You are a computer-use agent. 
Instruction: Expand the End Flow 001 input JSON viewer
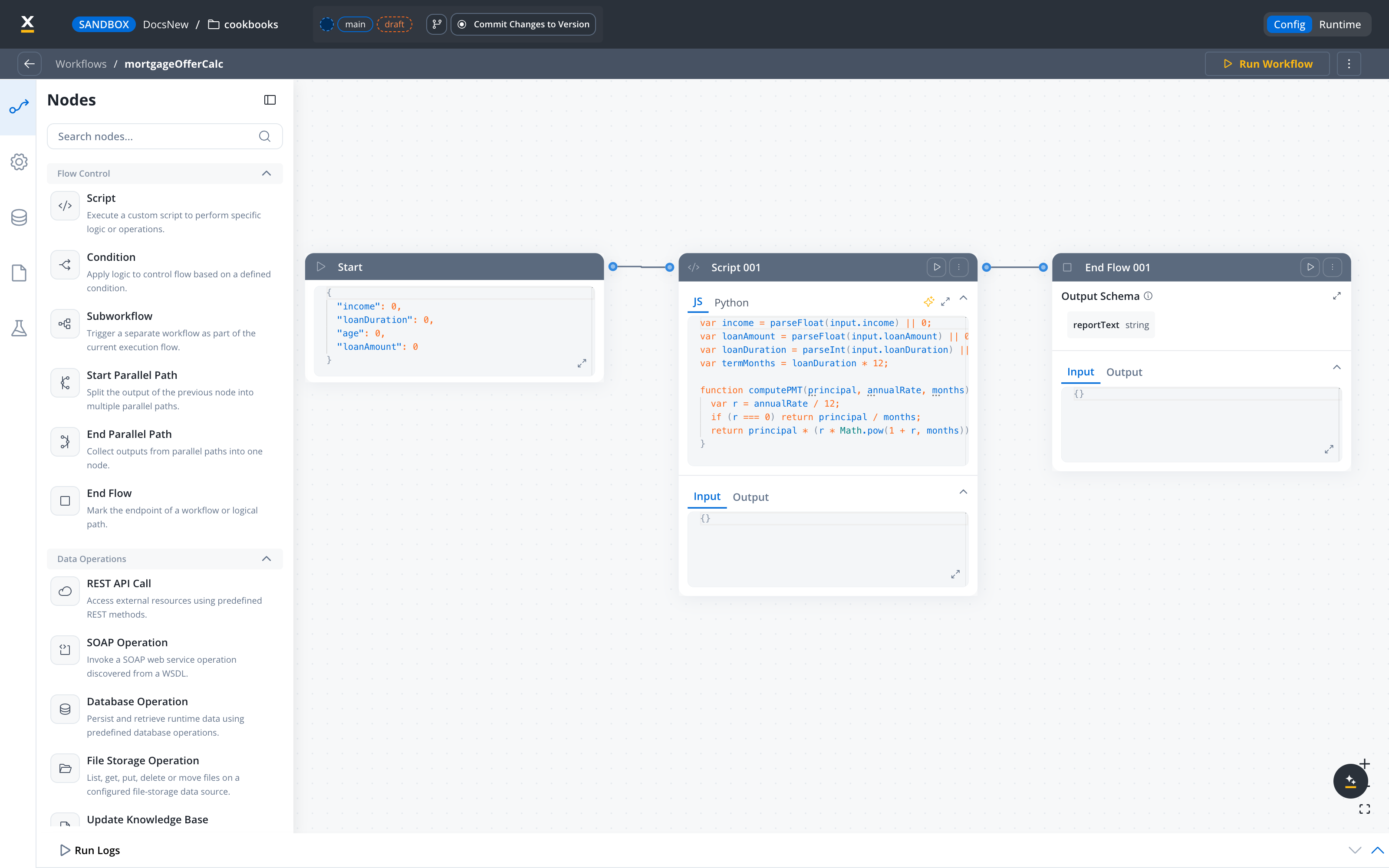[1329, 449]
